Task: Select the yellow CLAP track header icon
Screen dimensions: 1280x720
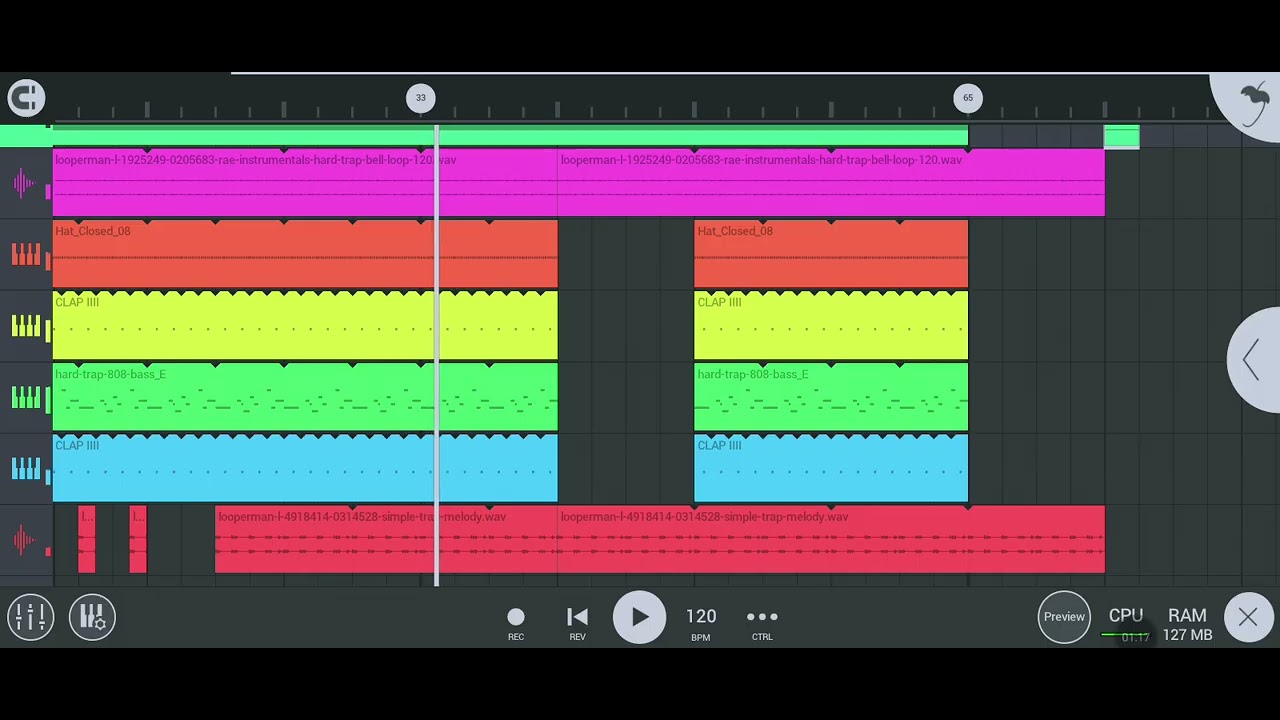Action: point(25,326)
